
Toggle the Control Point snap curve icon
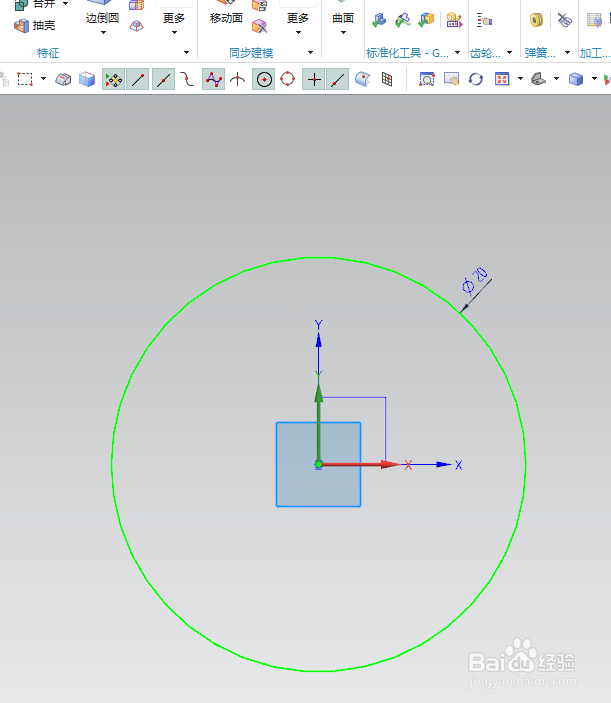[x=187, y=80]
